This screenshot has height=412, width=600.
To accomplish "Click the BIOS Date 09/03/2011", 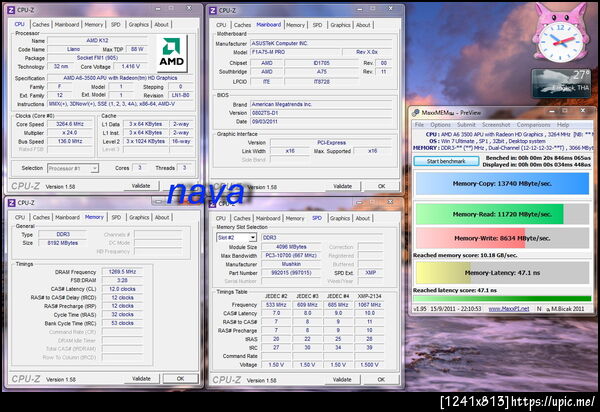I will click(321, 121).
